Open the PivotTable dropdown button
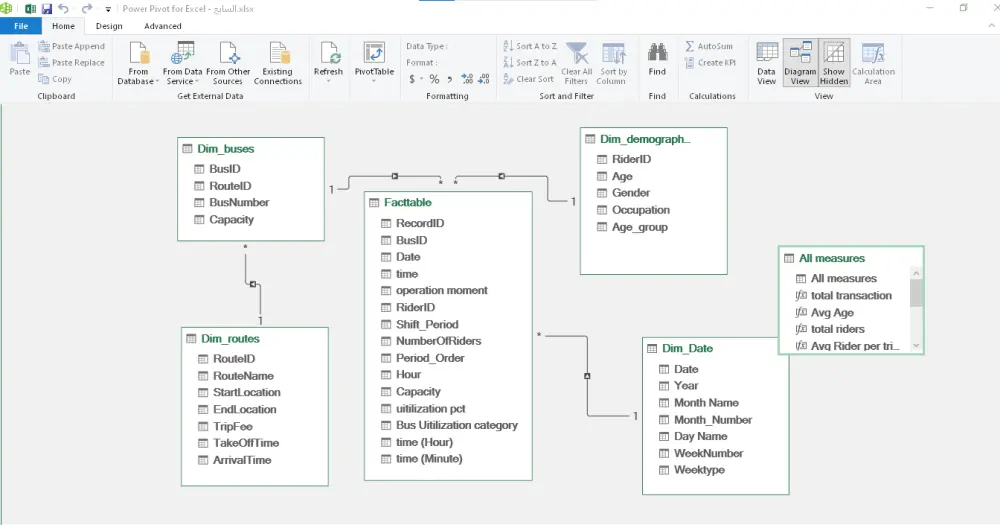1000x525 pixels. [374, 62]
